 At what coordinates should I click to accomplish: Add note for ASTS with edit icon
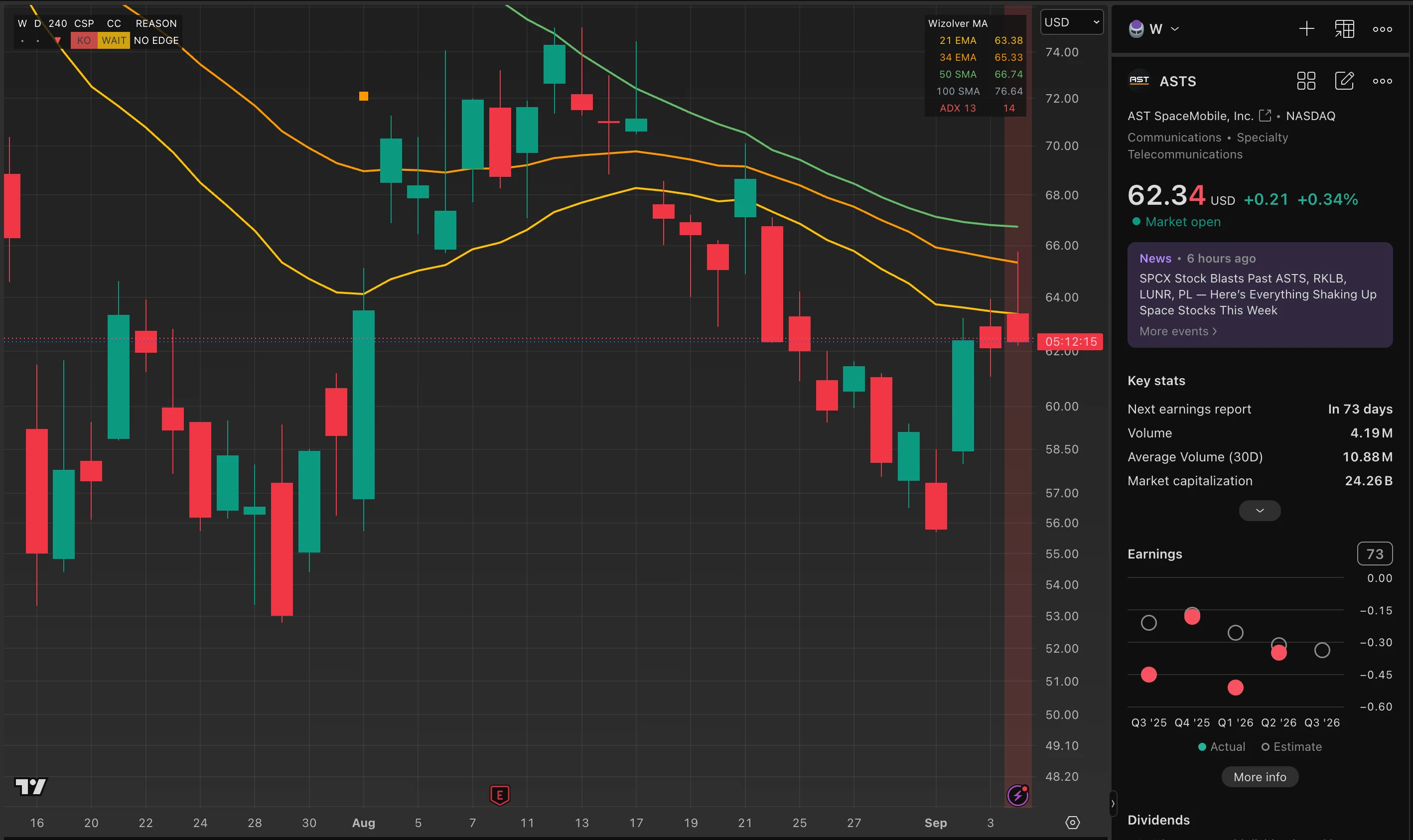pos(1344,81)
